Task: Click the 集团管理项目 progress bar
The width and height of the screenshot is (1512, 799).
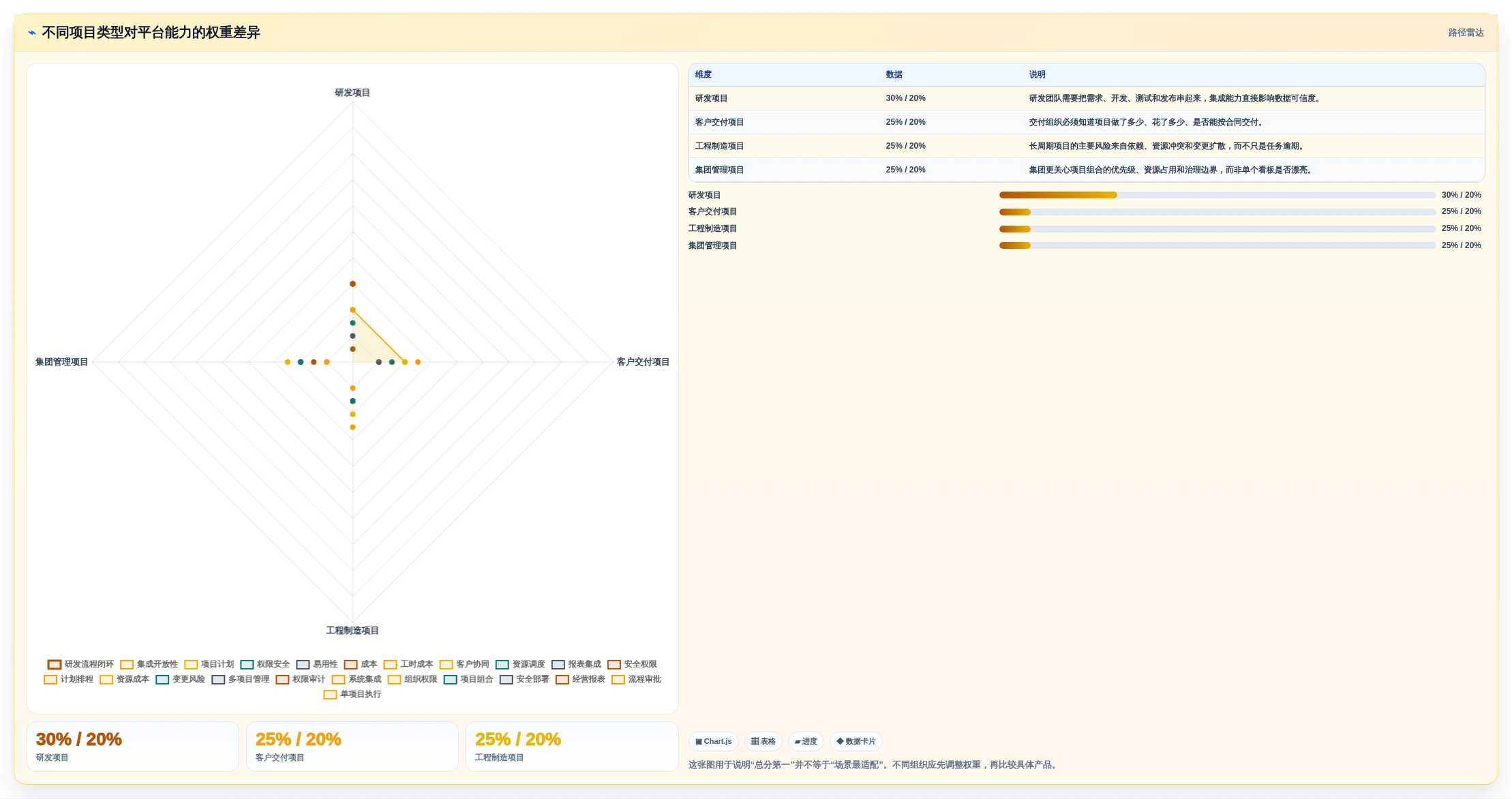Action: 1217,245
